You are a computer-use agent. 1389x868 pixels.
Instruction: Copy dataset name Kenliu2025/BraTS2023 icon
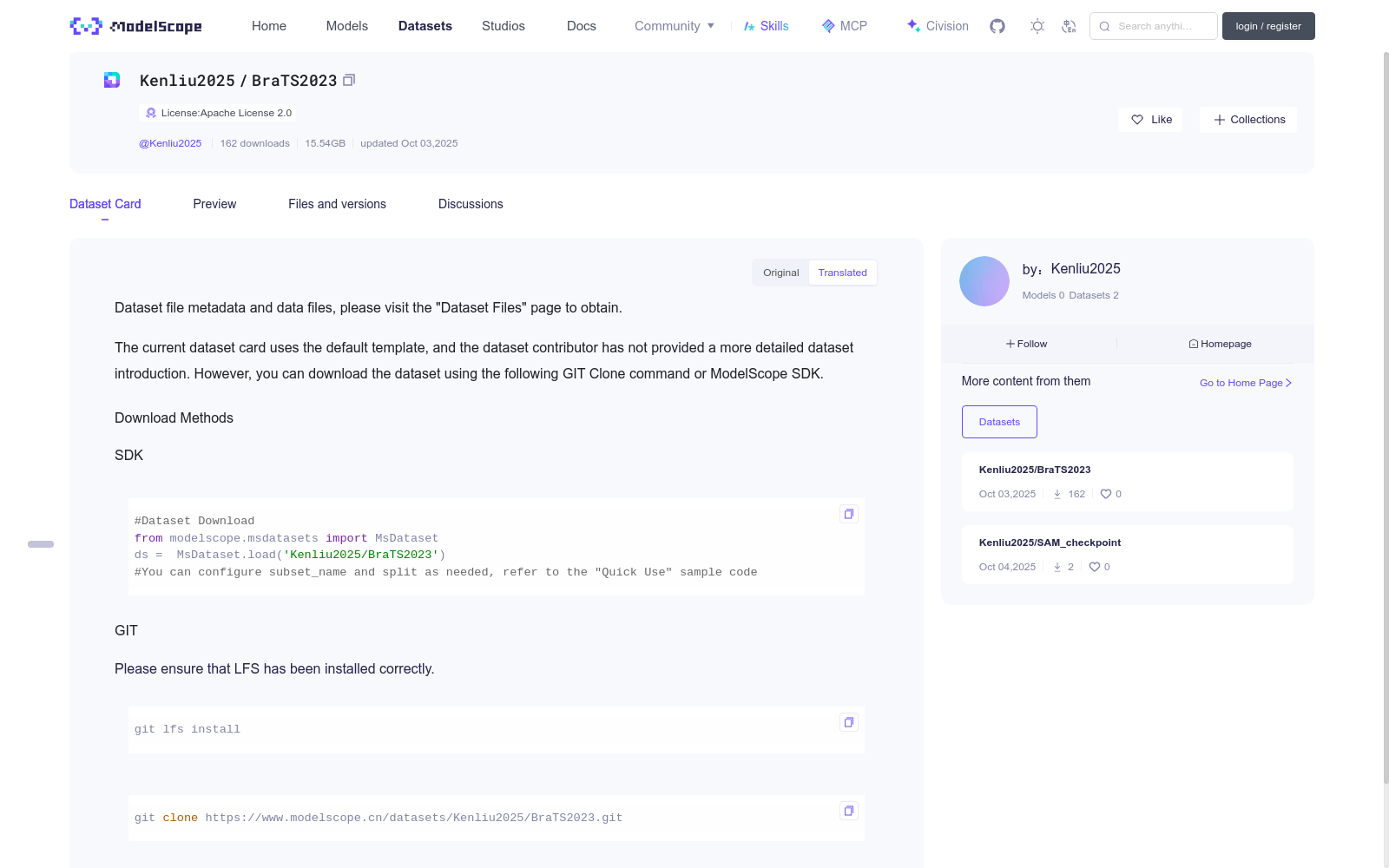tap(349, 80)
